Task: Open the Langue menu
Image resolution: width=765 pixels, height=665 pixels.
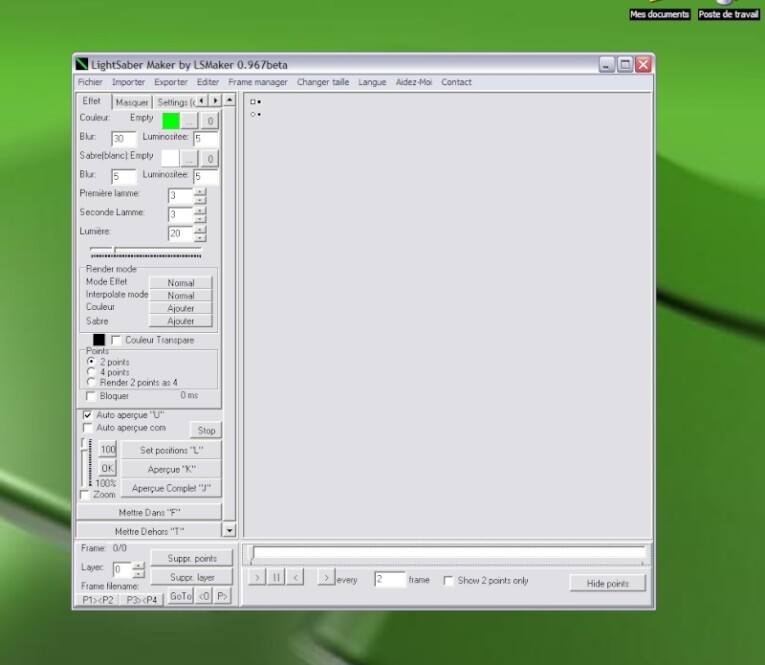Action: (372, 82)
